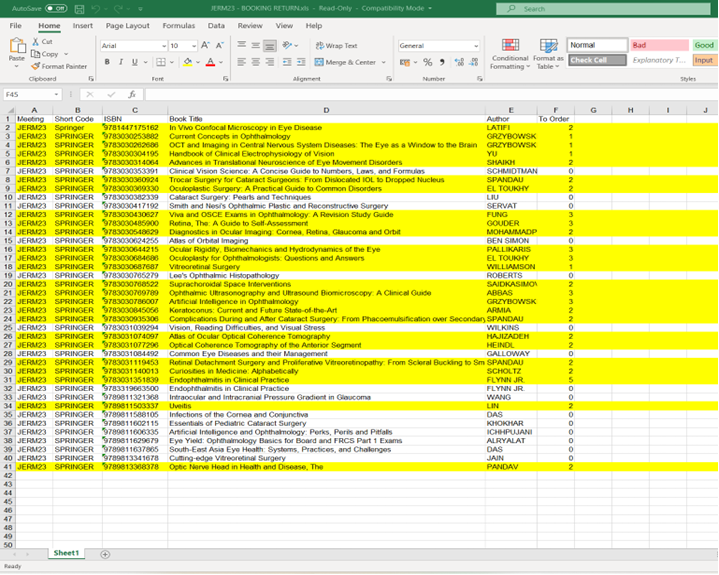Viewport: 719px width, 575px height.
Task: Toggle Italic formatting
Action: 121,62
